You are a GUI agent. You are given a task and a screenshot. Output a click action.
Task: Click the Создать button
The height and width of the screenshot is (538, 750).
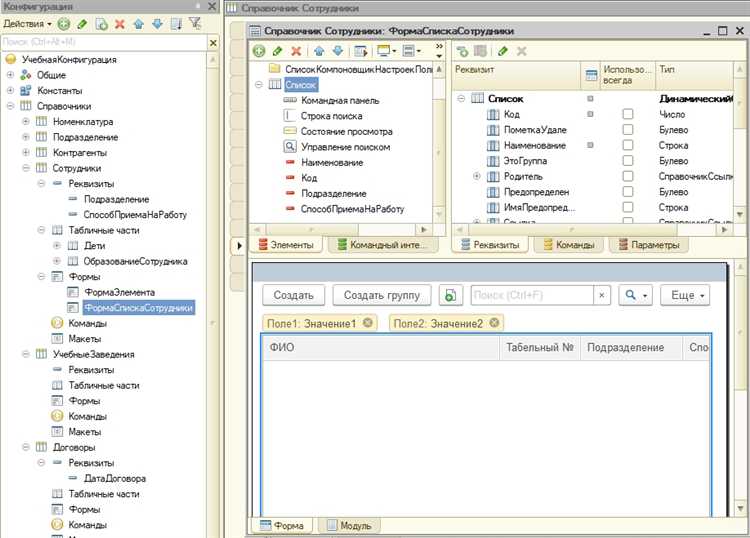293,295
